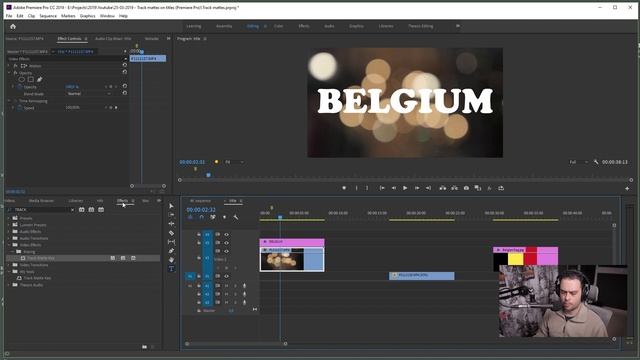The width and height of the screenshot is (640, 360).
Task: Switch to Media Browser tab
Action: coord(41,201)
